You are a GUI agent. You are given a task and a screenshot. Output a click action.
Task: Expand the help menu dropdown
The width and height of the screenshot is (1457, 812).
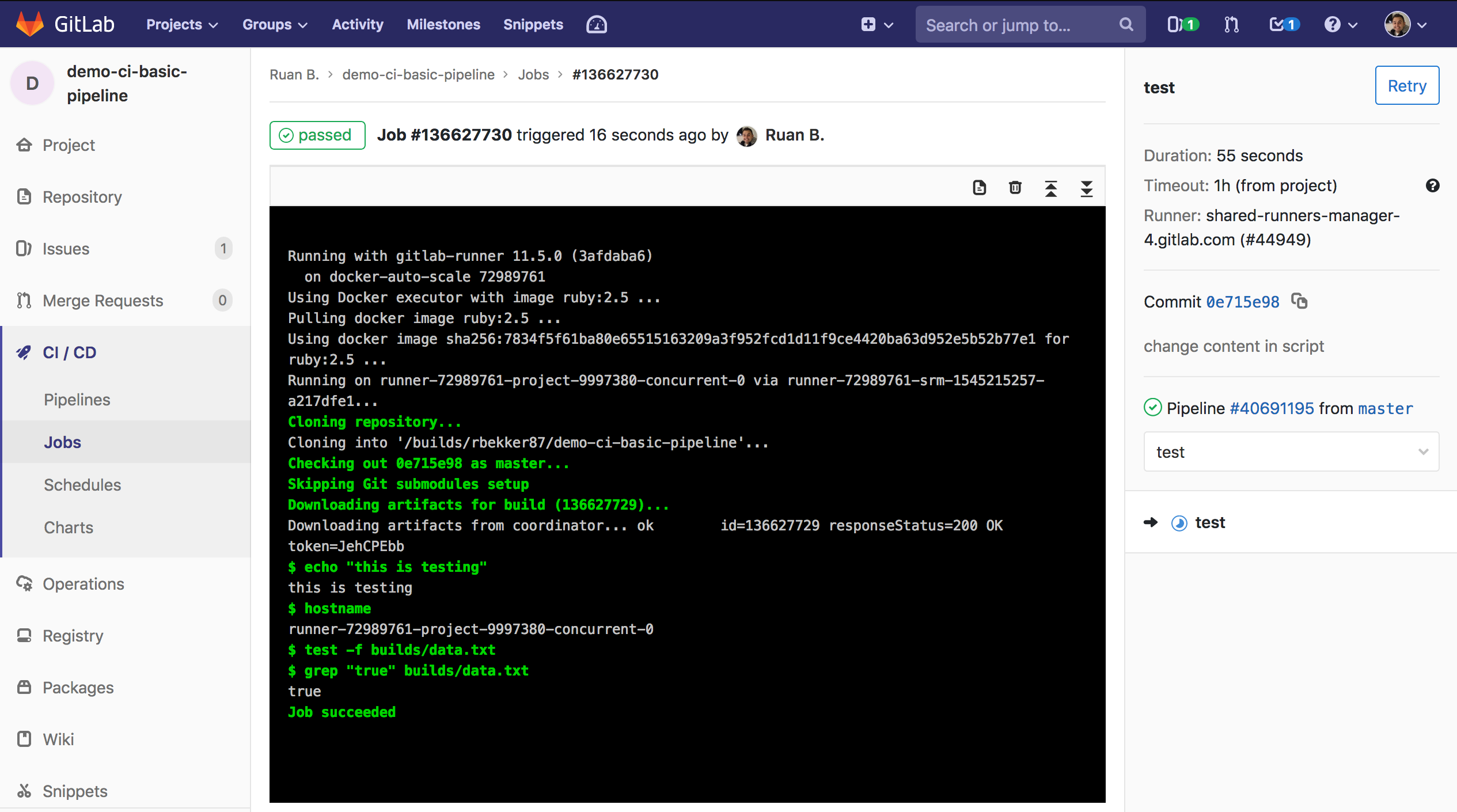coord(1340,24)
